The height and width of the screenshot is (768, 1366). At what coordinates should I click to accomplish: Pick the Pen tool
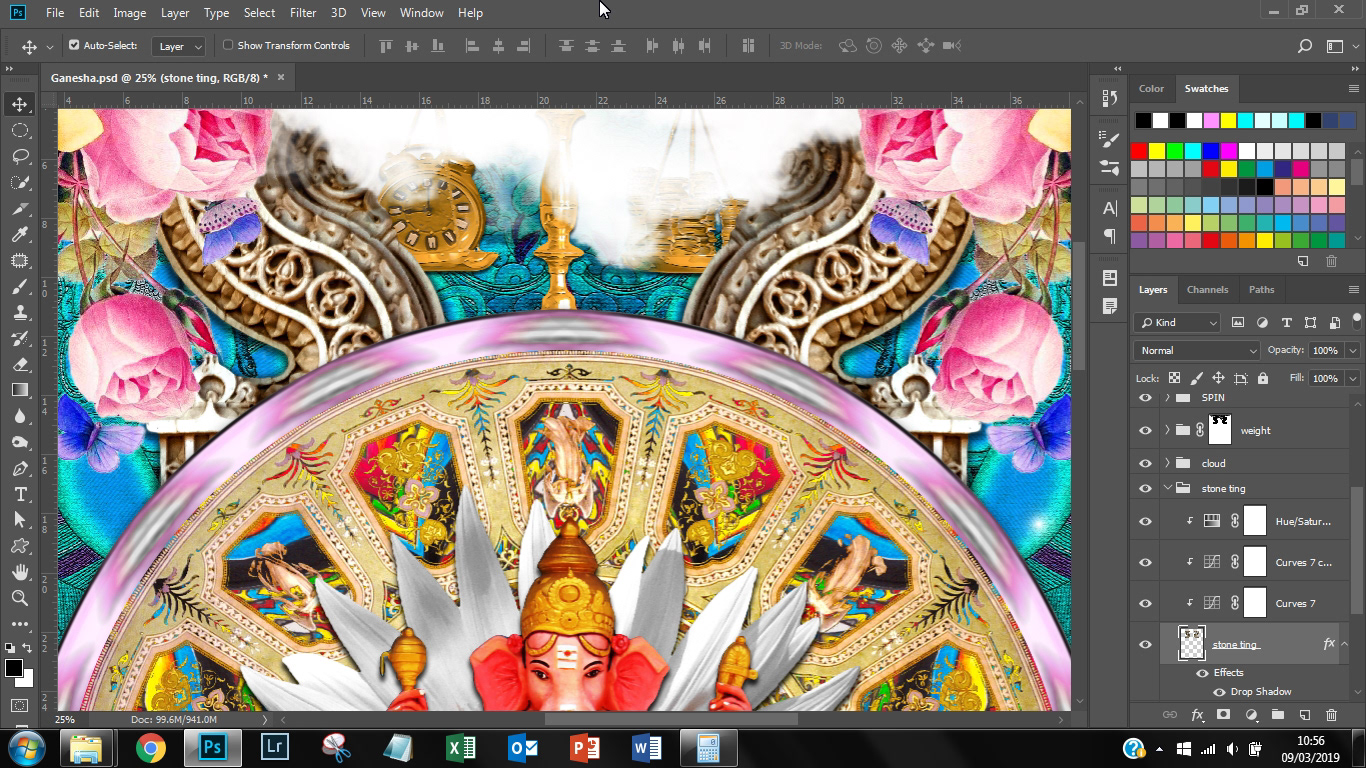tap(19, 469)
